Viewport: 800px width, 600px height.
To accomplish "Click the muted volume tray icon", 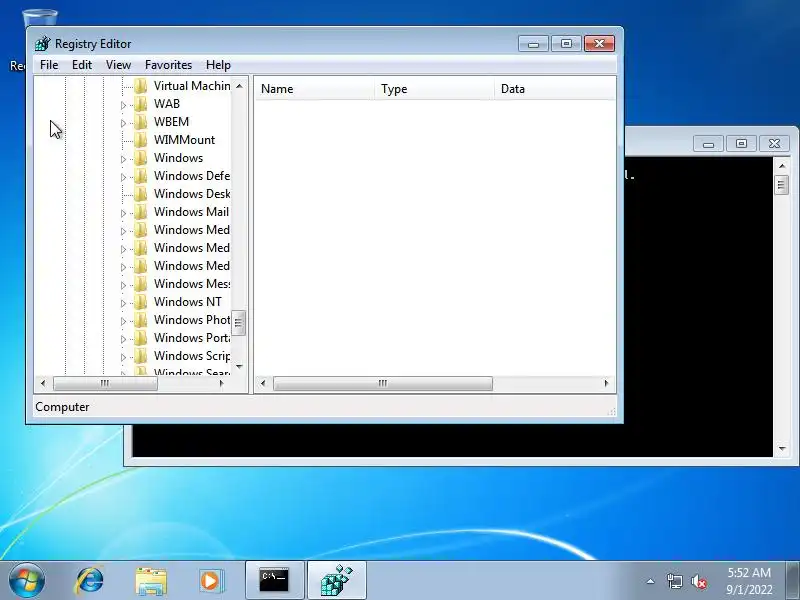I will click(x=698, y=581).
